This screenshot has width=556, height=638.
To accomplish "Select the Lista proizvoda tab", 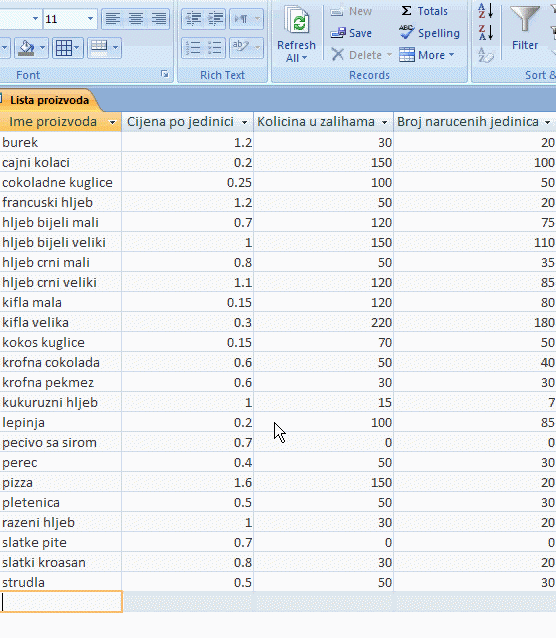I will (49, 100).
